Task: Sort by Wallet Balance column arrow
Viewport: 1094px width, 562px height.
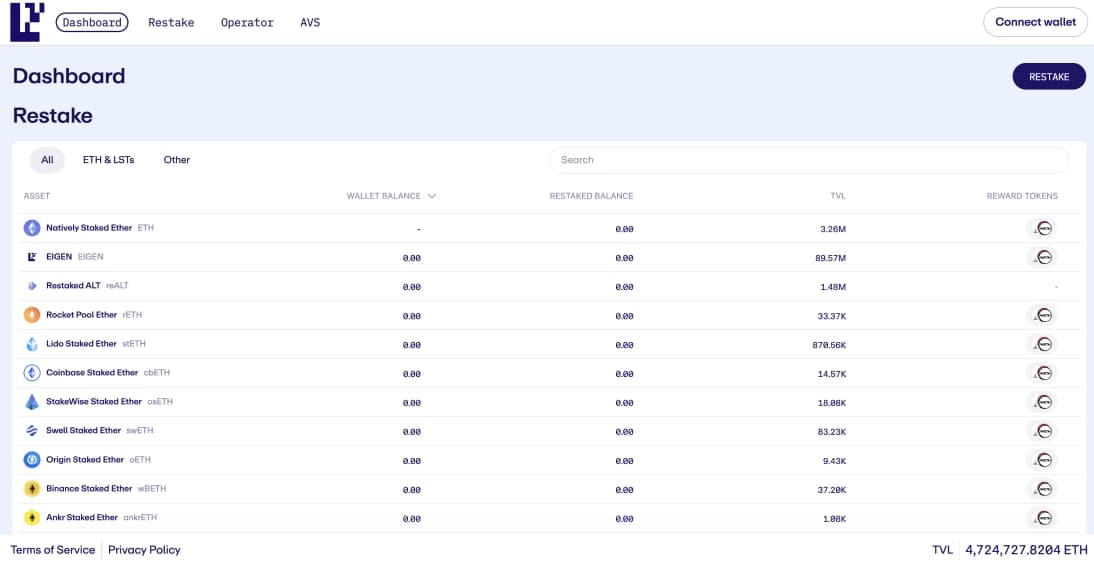Action: (x=431, y=196)
